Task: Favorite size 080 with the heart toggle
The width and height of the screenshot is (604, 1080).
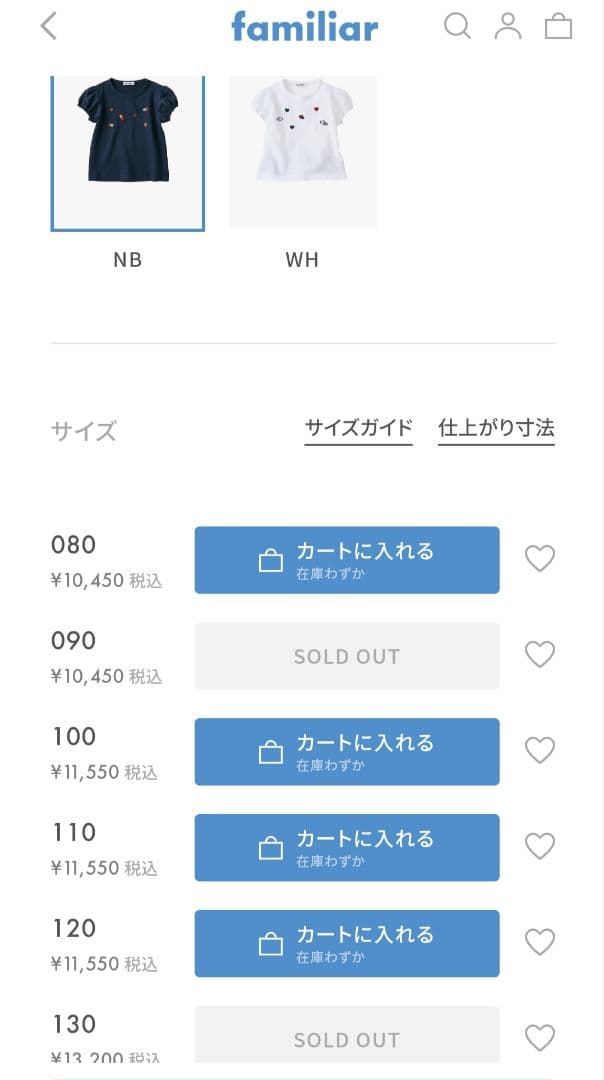Action: [x=540, y=559]
